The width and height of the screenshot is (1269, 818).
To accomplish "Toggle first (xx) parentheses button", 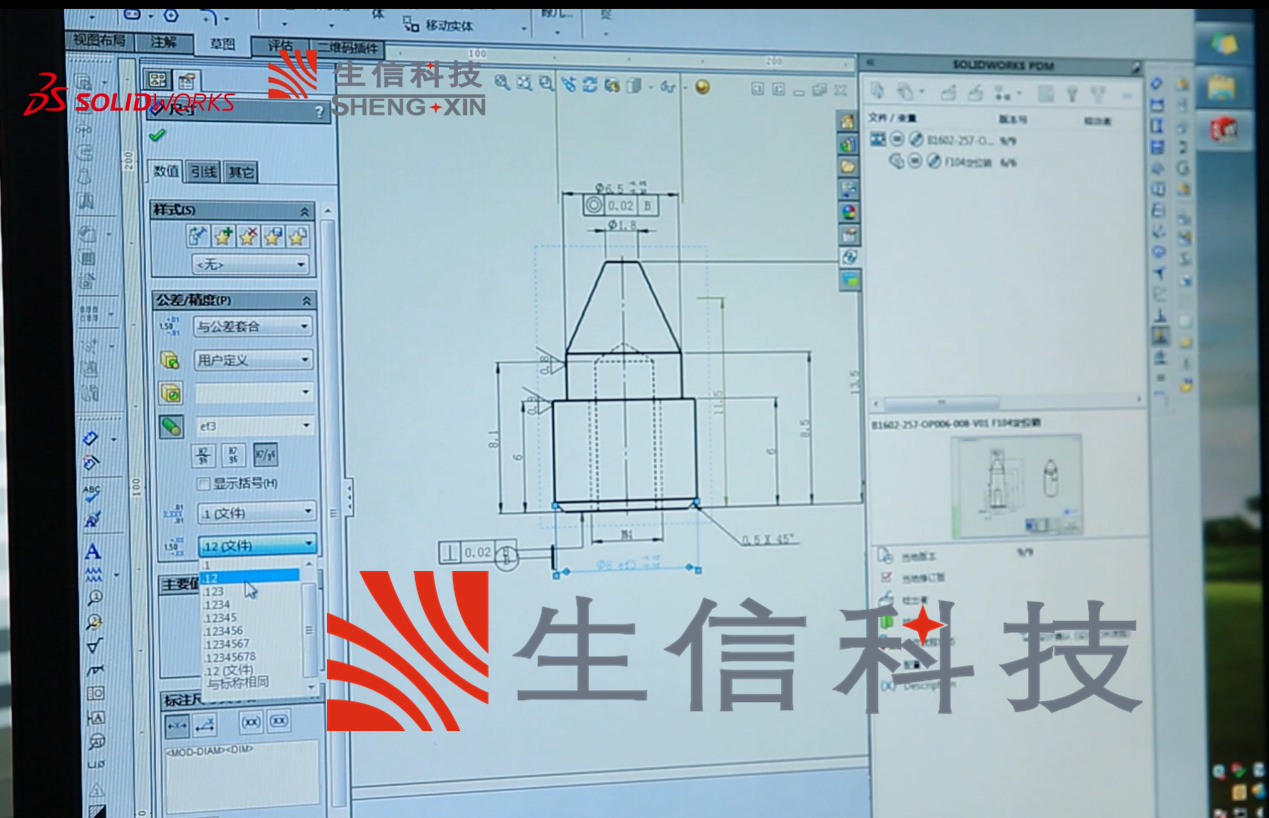I will coord(251,722).
